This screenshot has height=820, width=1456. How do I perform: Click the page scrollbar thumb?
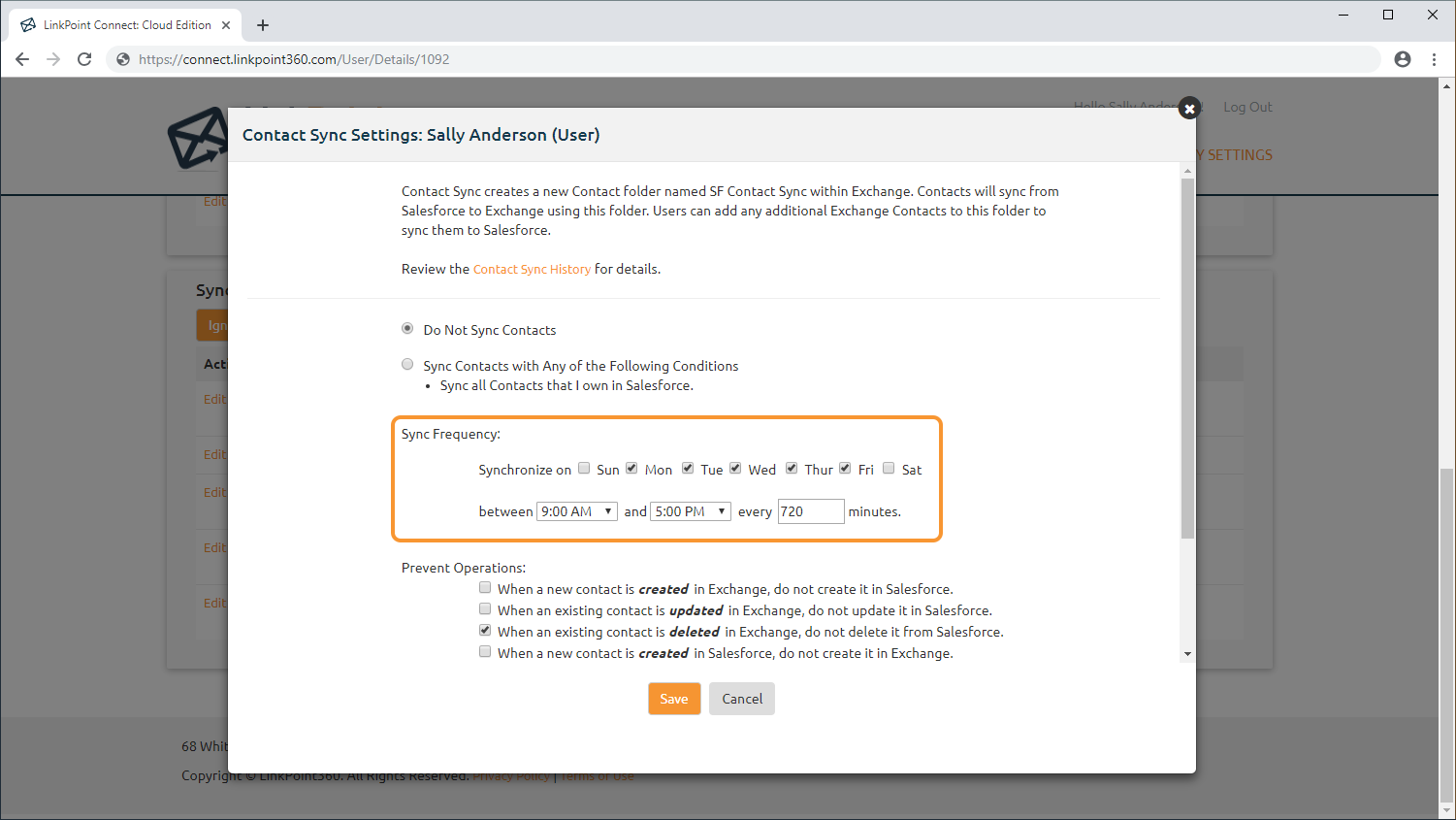(1447, 635)
